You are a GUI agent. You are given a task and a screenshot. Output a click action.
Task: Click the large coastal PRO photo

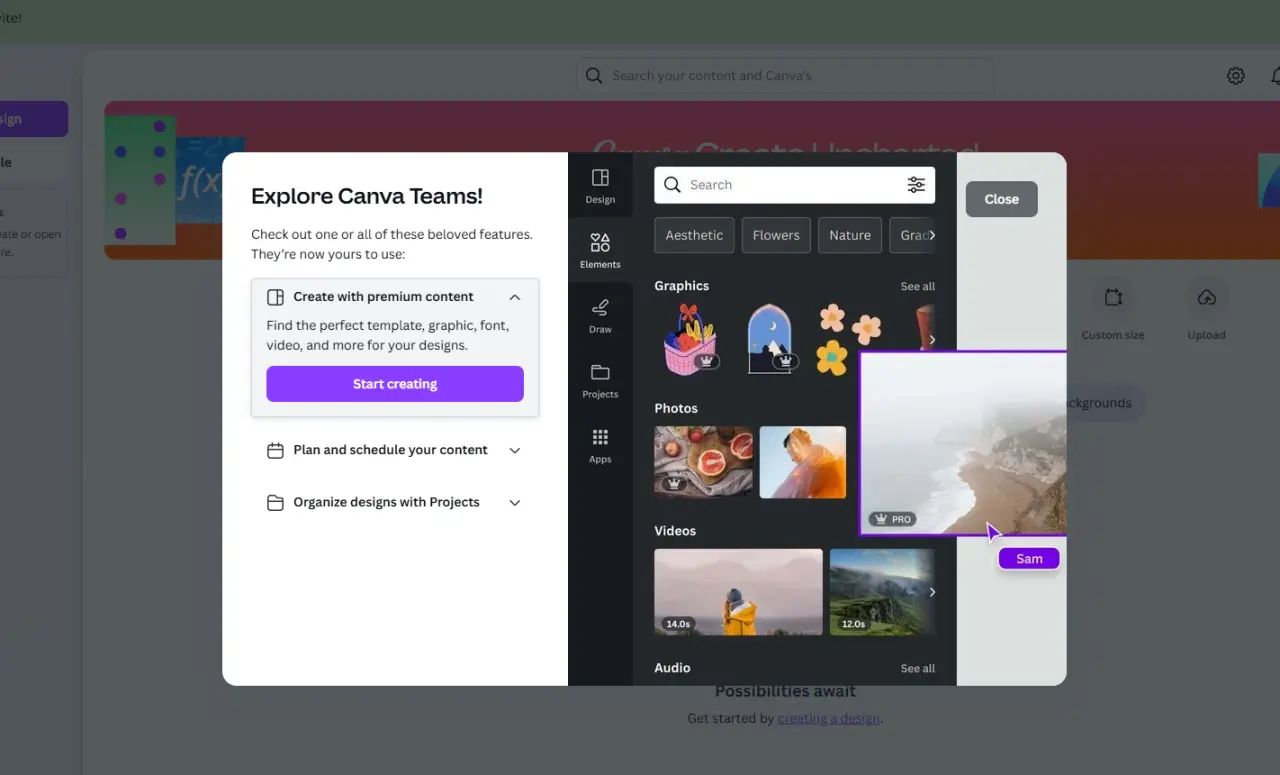963,443
